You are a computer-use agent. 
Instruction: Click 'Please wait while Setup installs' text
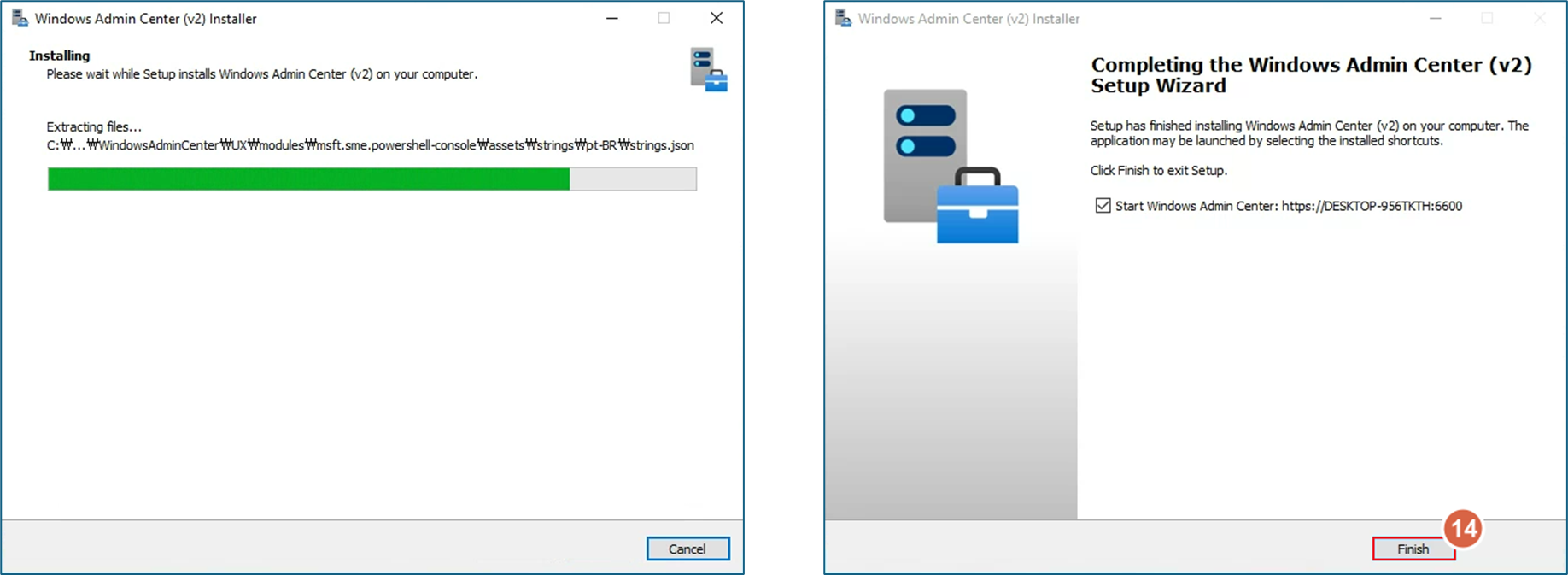[x=262, y=74]
